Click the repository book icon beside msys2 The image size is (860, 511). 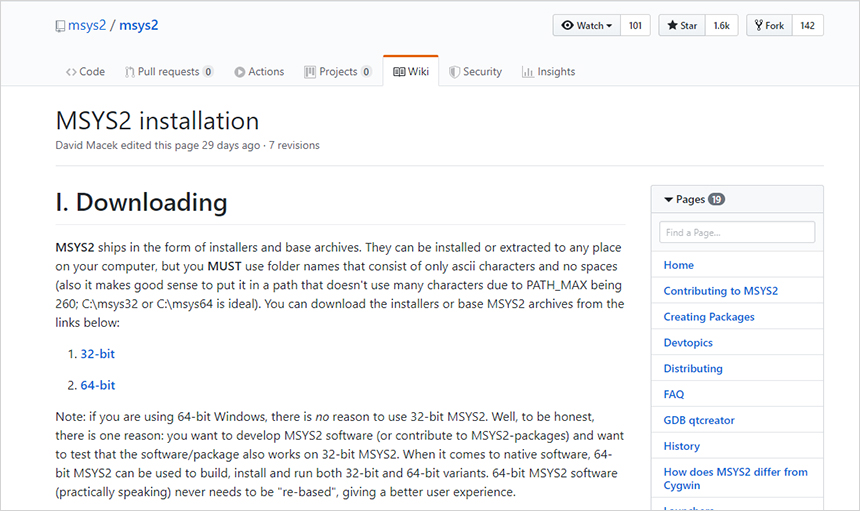(x=60, y=26)
